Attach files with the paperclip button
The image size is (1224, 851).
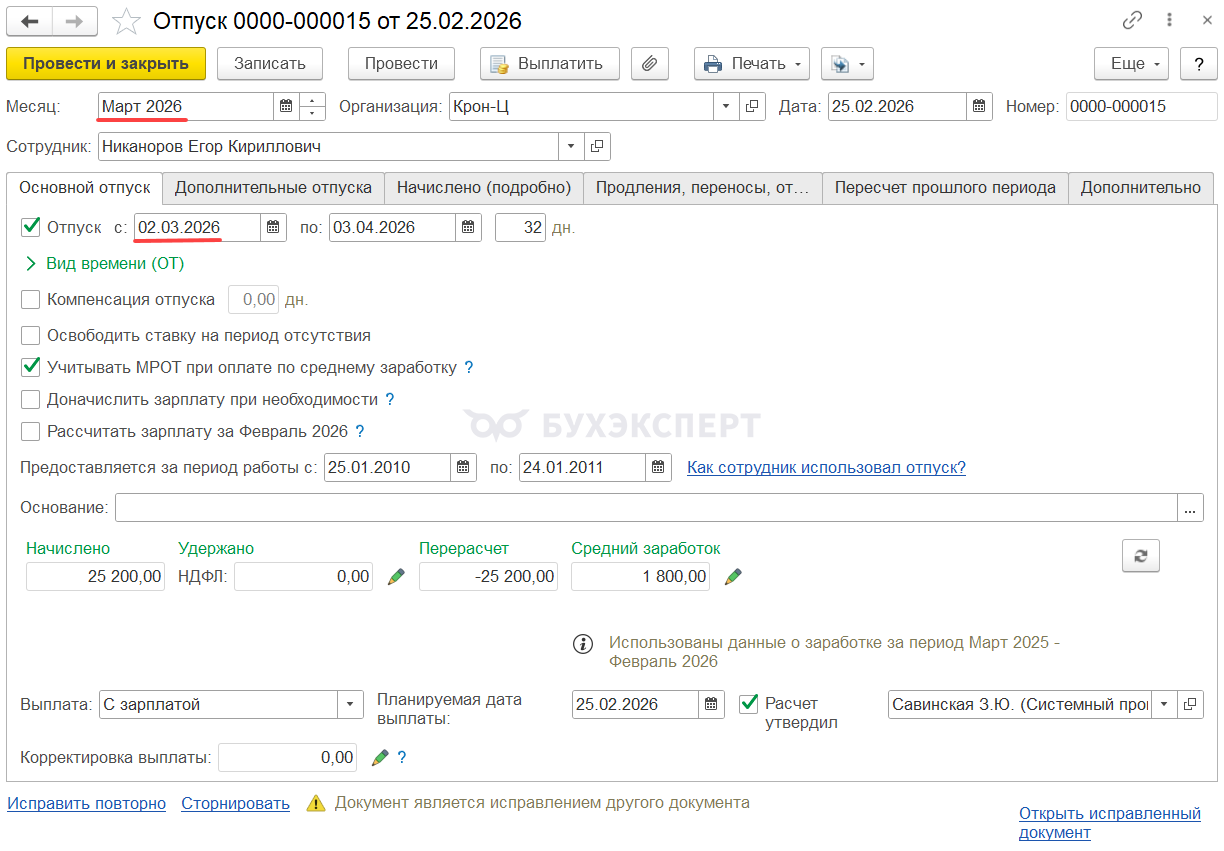click(x=650, y=63)
